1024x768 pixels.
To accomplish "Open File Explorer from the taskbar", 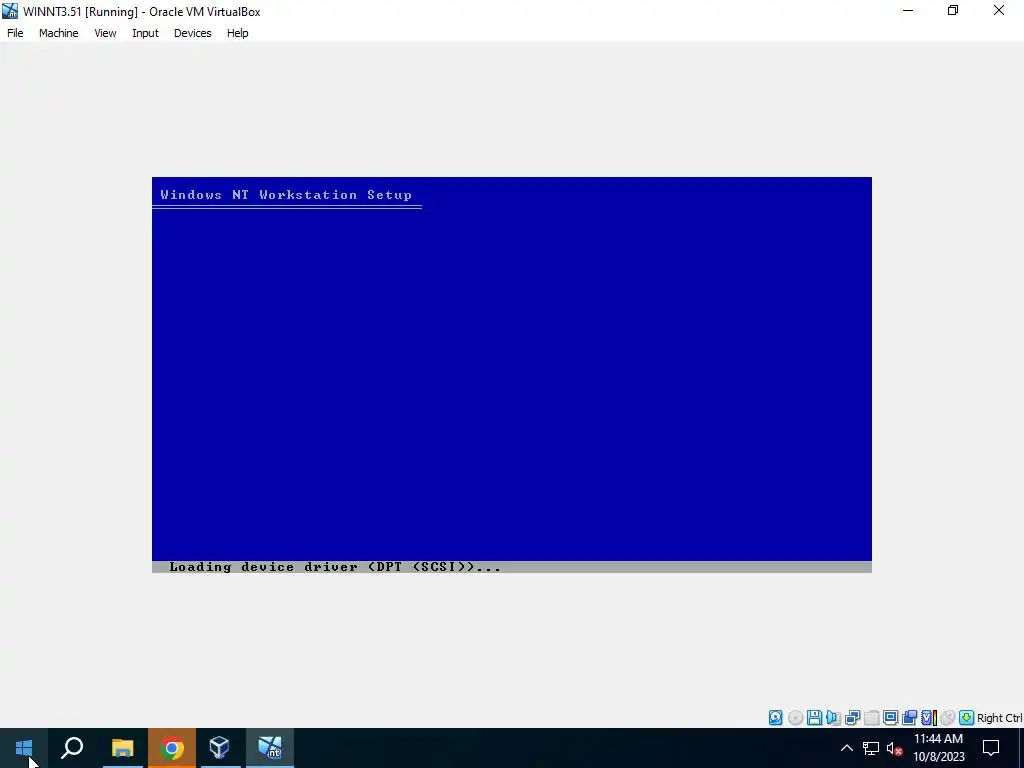I will coord(122,748).
